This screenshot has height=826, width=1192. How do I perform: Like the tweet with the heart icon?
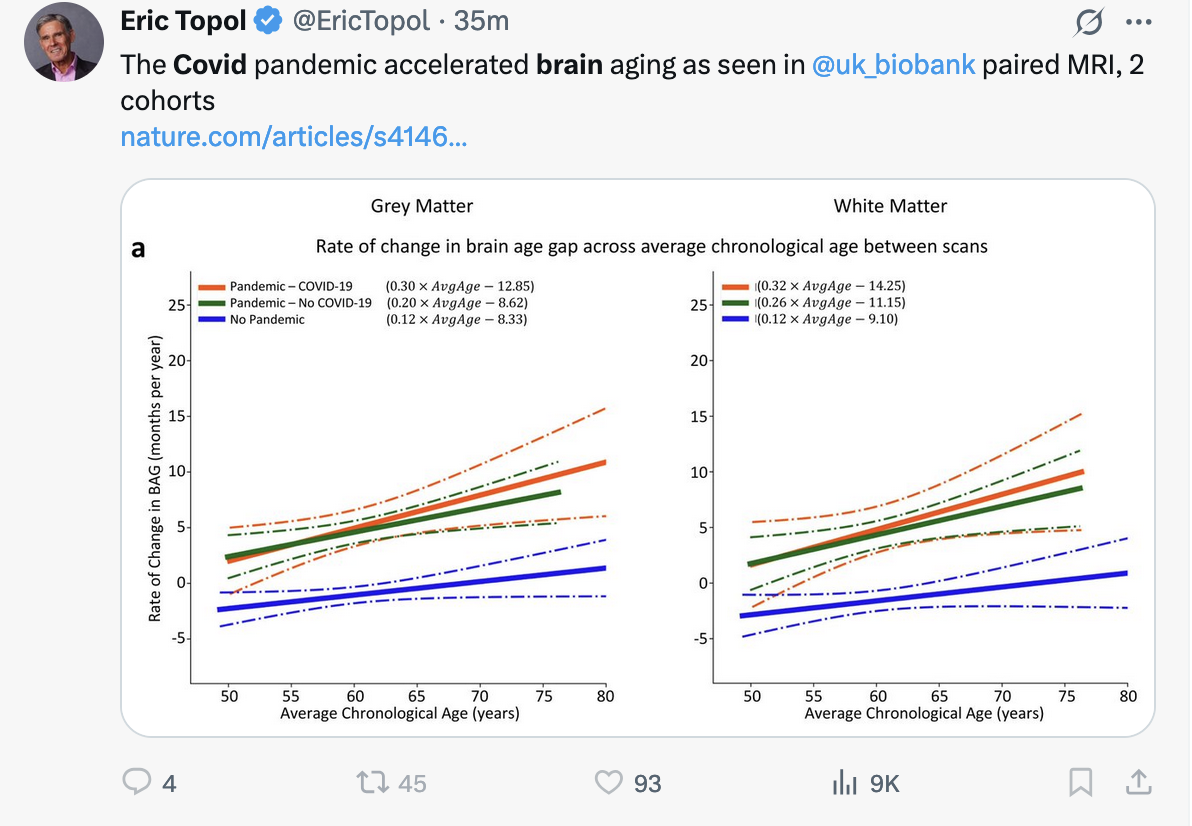pos(609,782)
